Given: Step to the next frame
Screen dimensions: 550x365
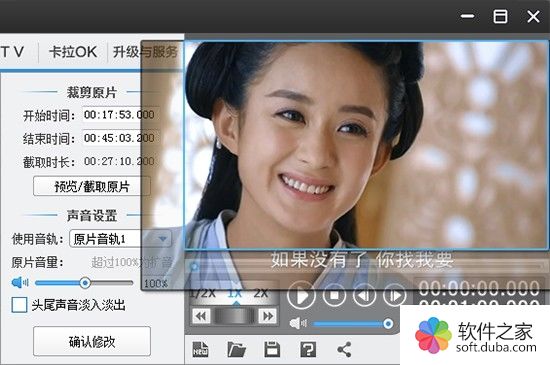Looking at the screenshot, I should [x=395, y=295].
